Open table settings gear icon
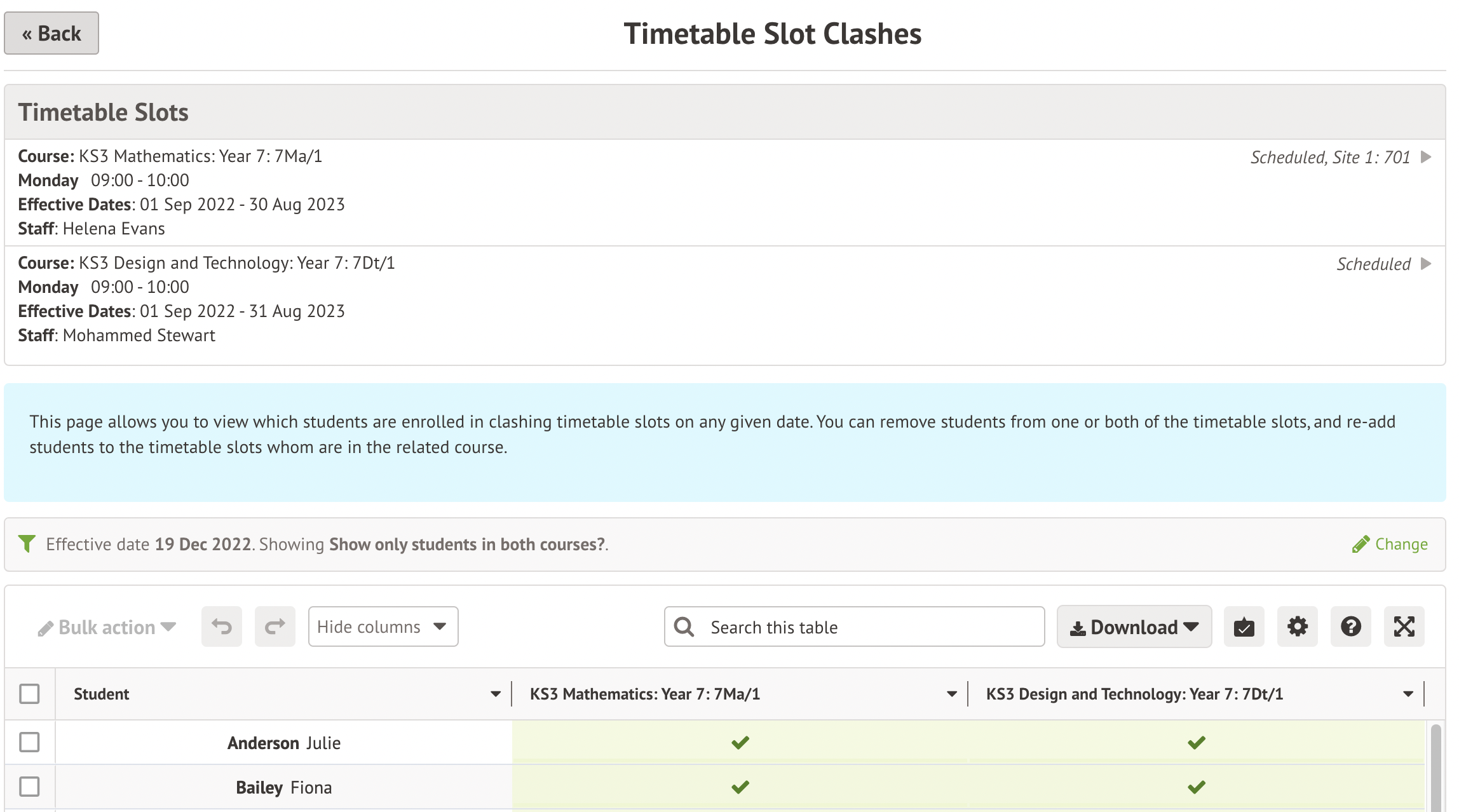This screenshot has height=812, width=1459. pyautogui.click(x=1298, y=627)
